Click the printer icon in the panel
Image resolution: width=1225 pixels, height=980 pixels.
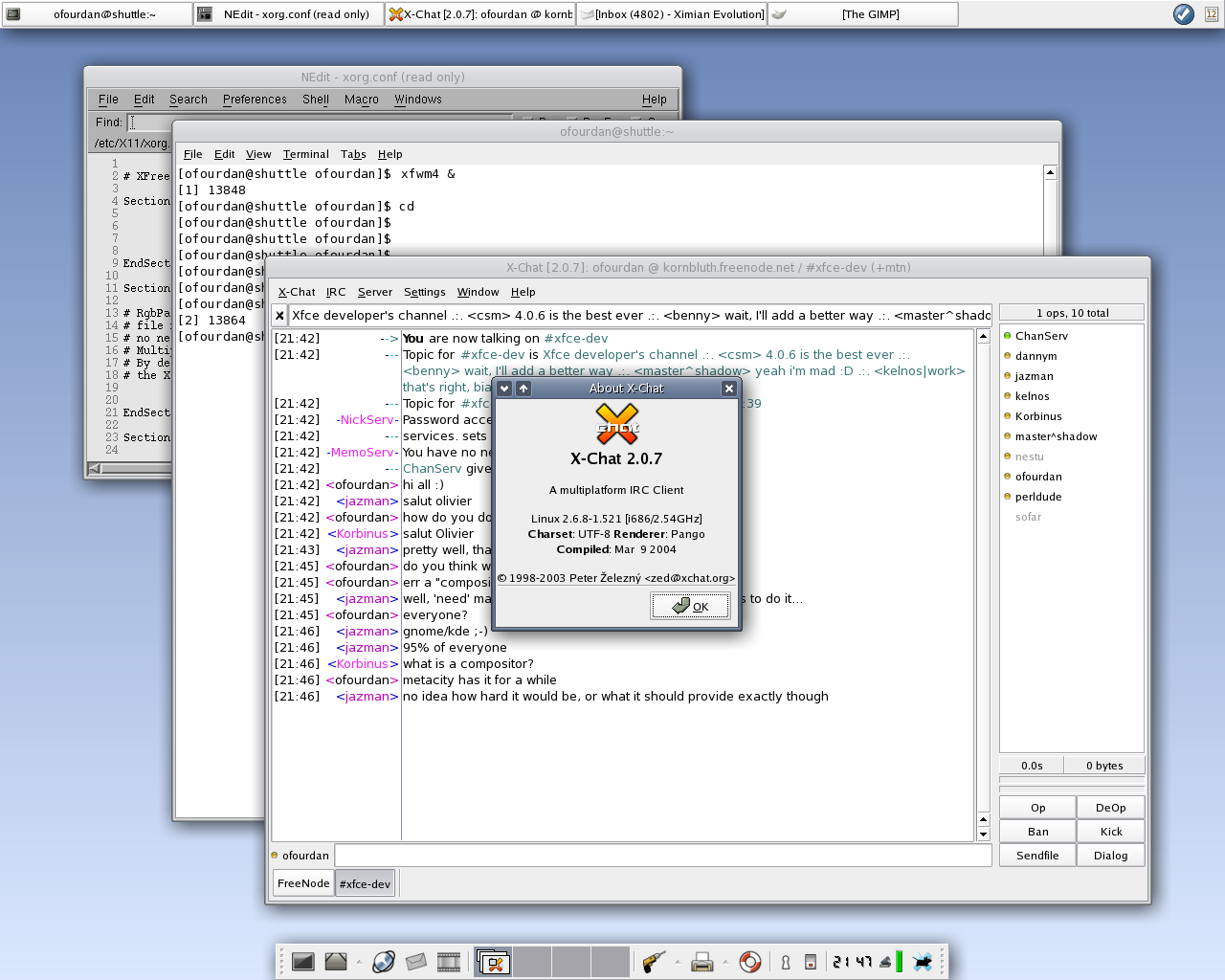pos(702,962)
